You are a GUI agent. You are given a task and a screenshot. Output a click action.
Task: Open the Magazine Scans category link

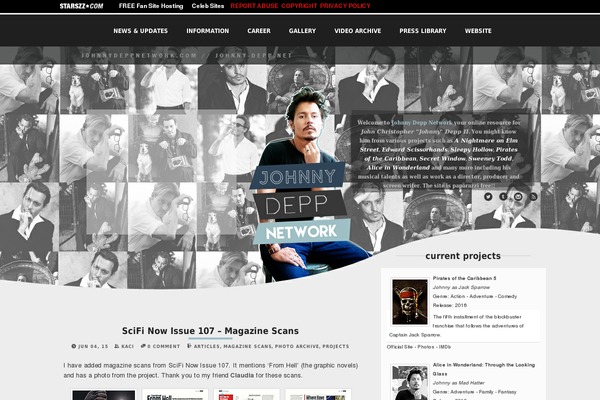[248, 346]
